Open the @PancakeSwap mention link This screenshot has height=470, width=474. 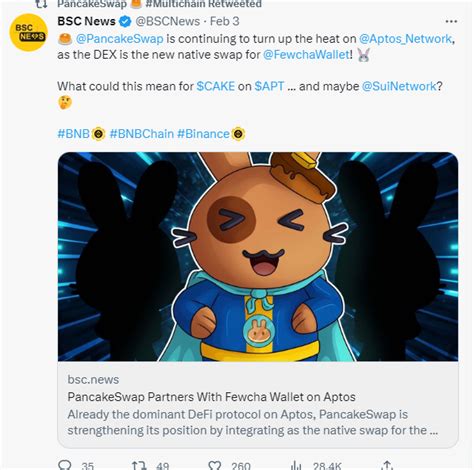pos(120,39)
